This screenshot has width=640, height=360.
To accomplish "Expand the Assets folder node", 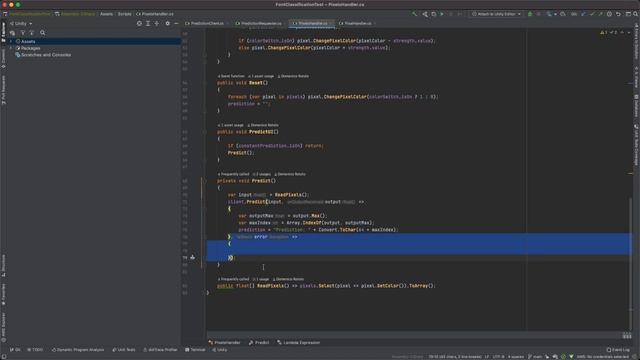I will [11, 42].
